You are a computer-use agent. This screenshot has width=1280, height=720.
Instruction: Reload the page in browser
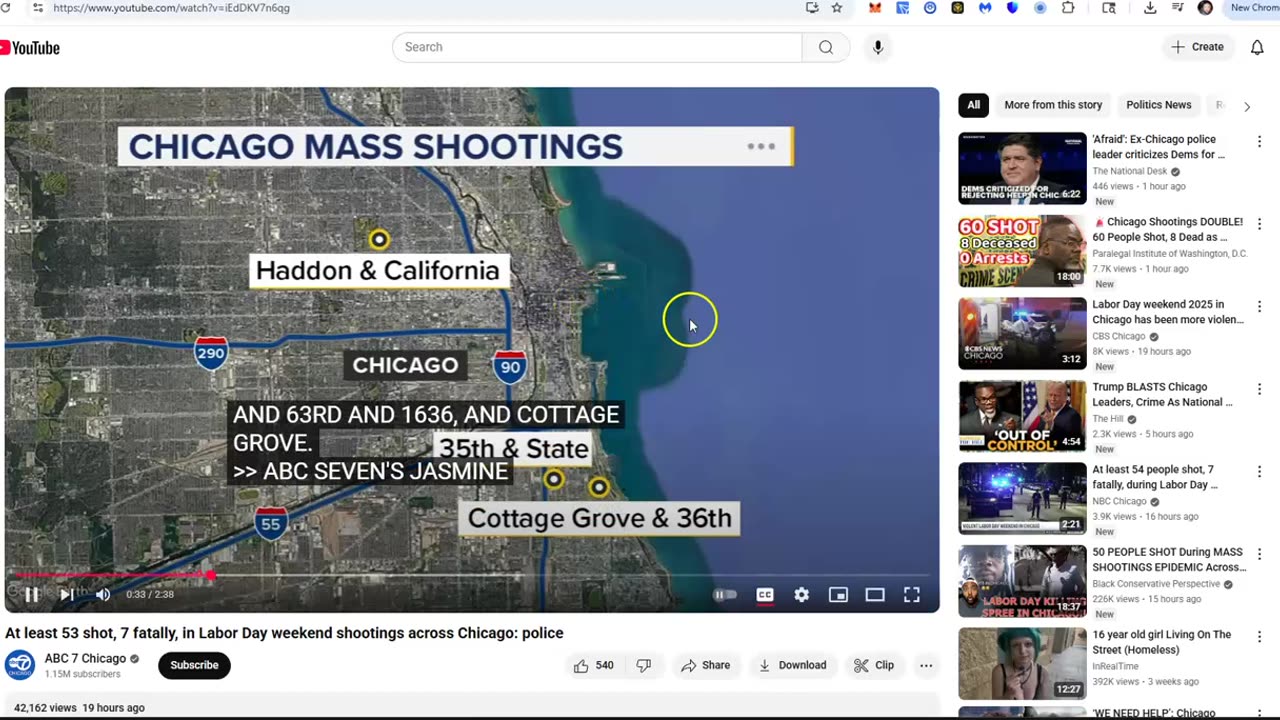5,8
